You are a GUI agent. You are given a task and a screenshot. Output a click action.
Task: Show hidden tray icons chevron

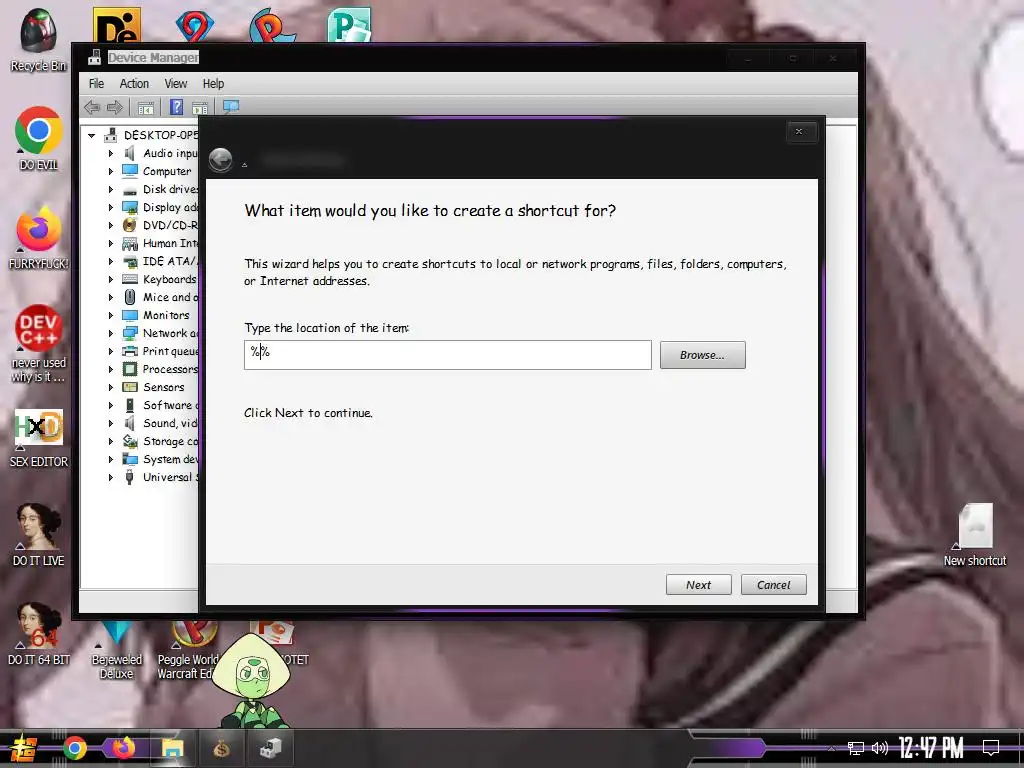coord(831,748)
